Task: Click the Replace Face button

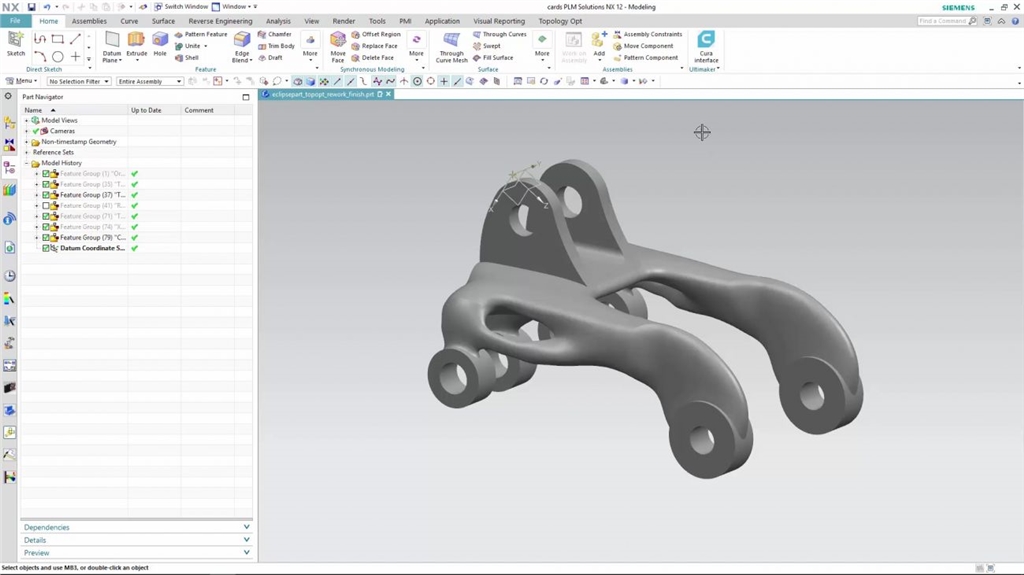Action: (x=379, y=46)
